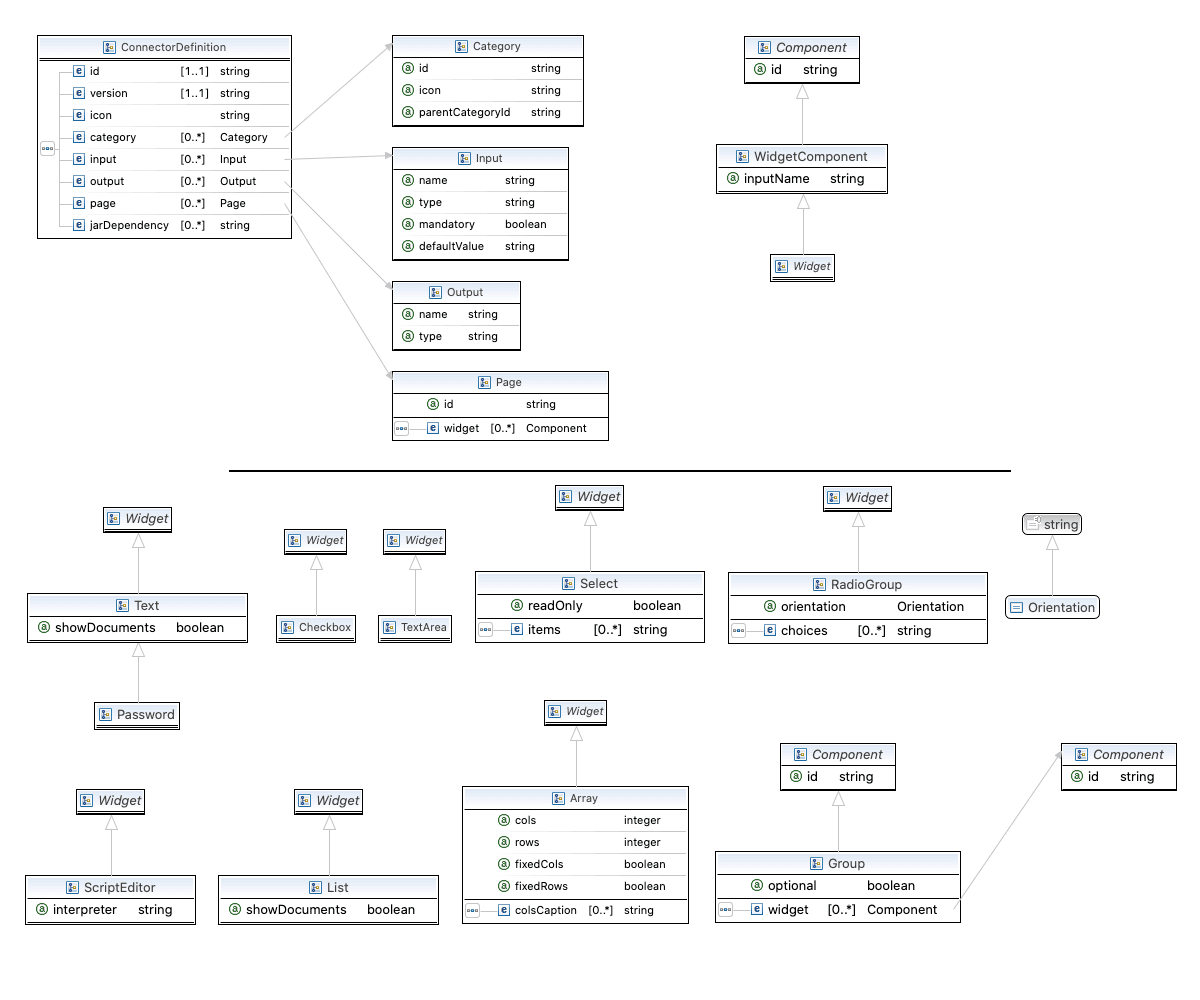
Task: Click the Output type header
Action: (456, 291)
